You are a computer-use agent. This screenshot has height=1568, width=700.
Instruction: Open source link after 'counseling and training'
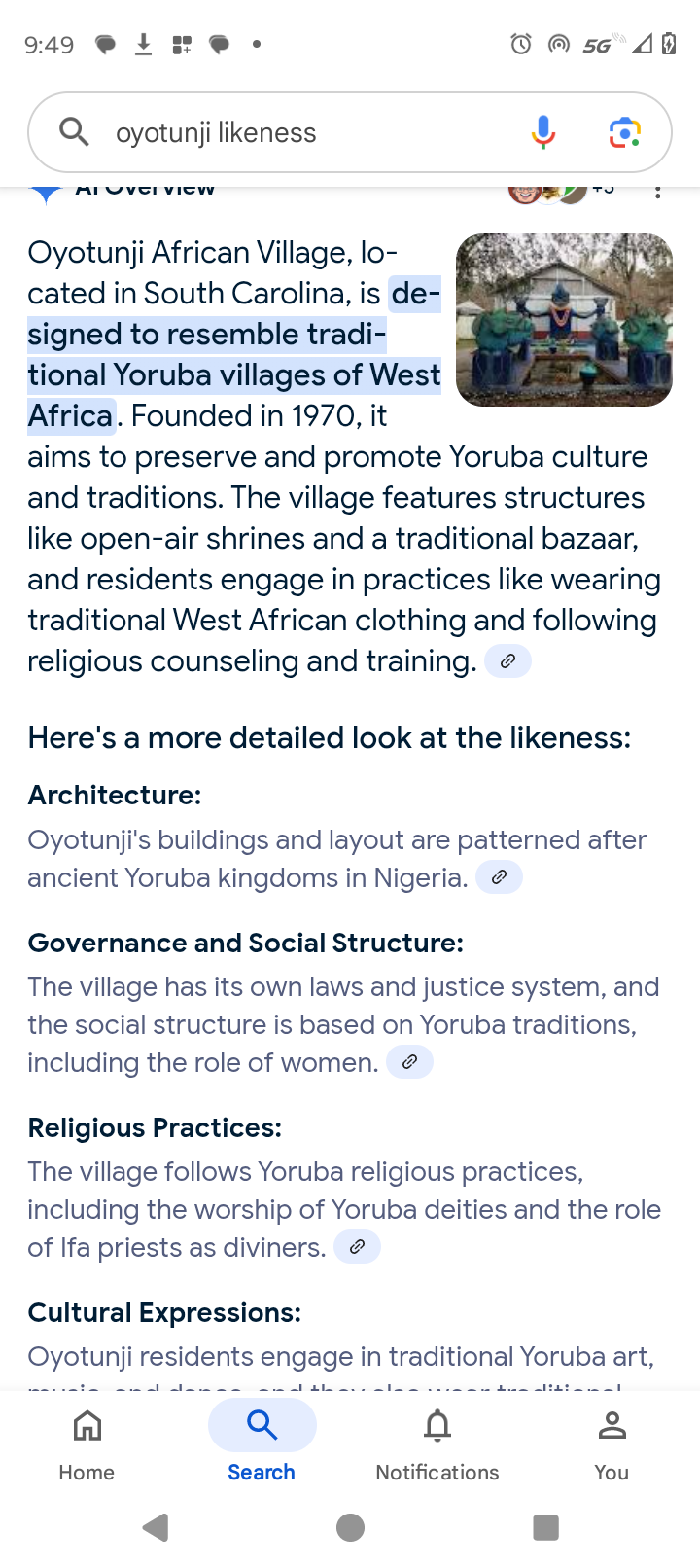pos(507,661)
